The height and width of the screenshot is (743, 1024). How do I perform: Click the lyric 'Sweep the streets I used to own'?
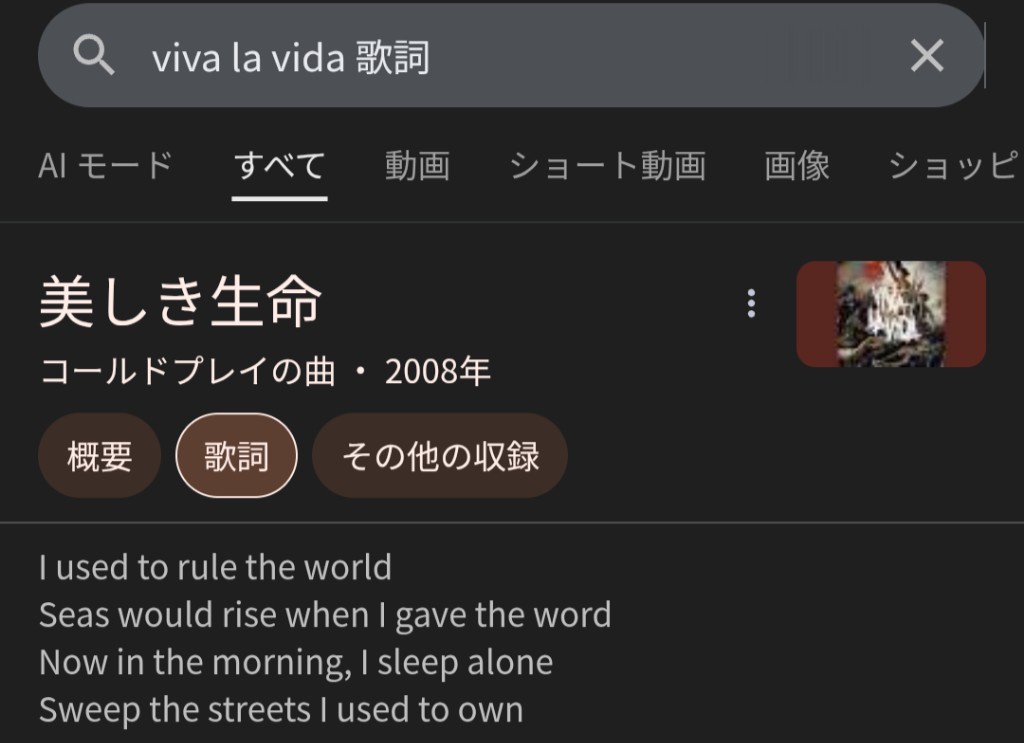(x=281, y=710)
